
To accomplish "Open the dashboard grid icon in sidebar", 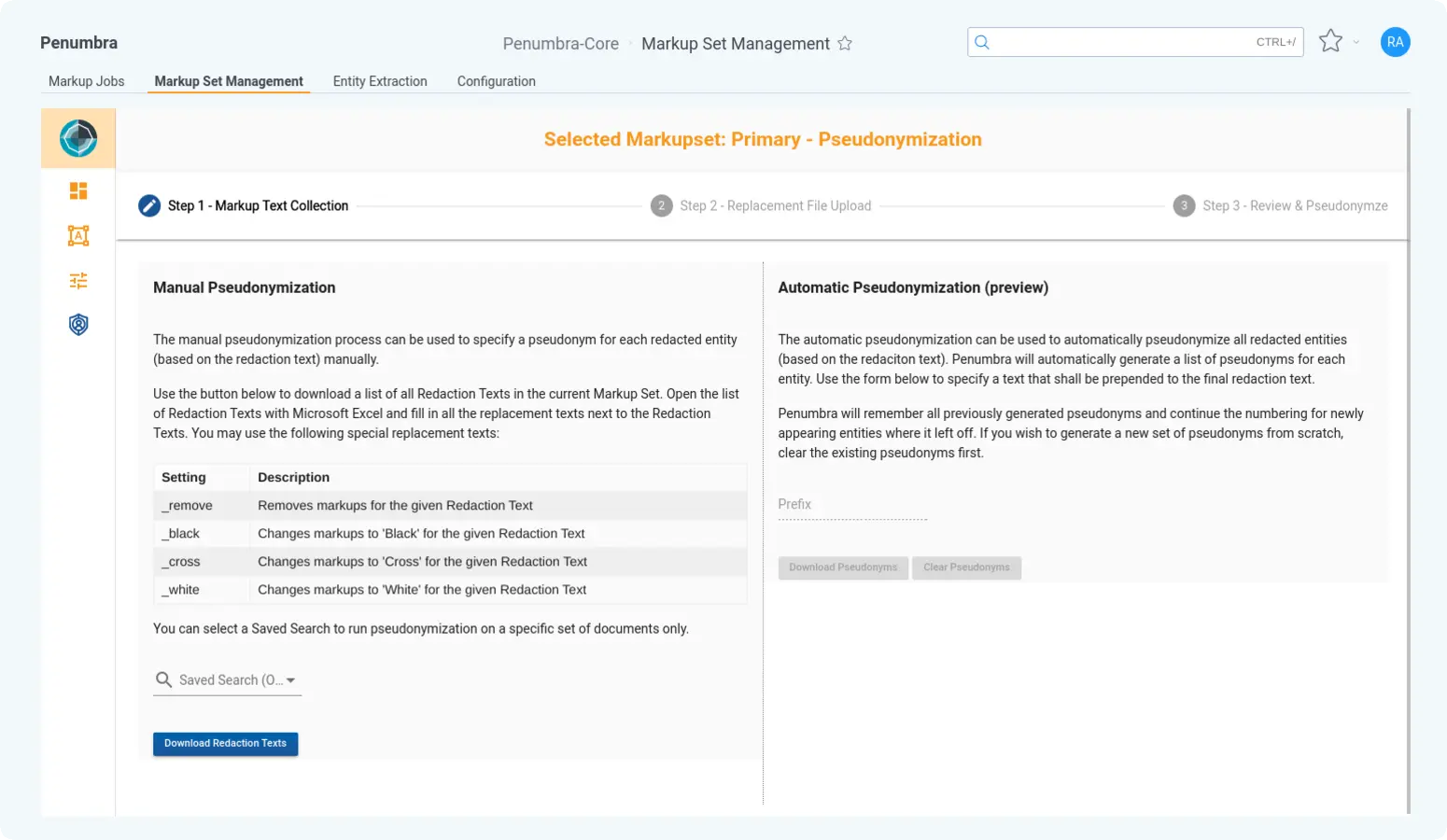I will click(x=78, y=191).
